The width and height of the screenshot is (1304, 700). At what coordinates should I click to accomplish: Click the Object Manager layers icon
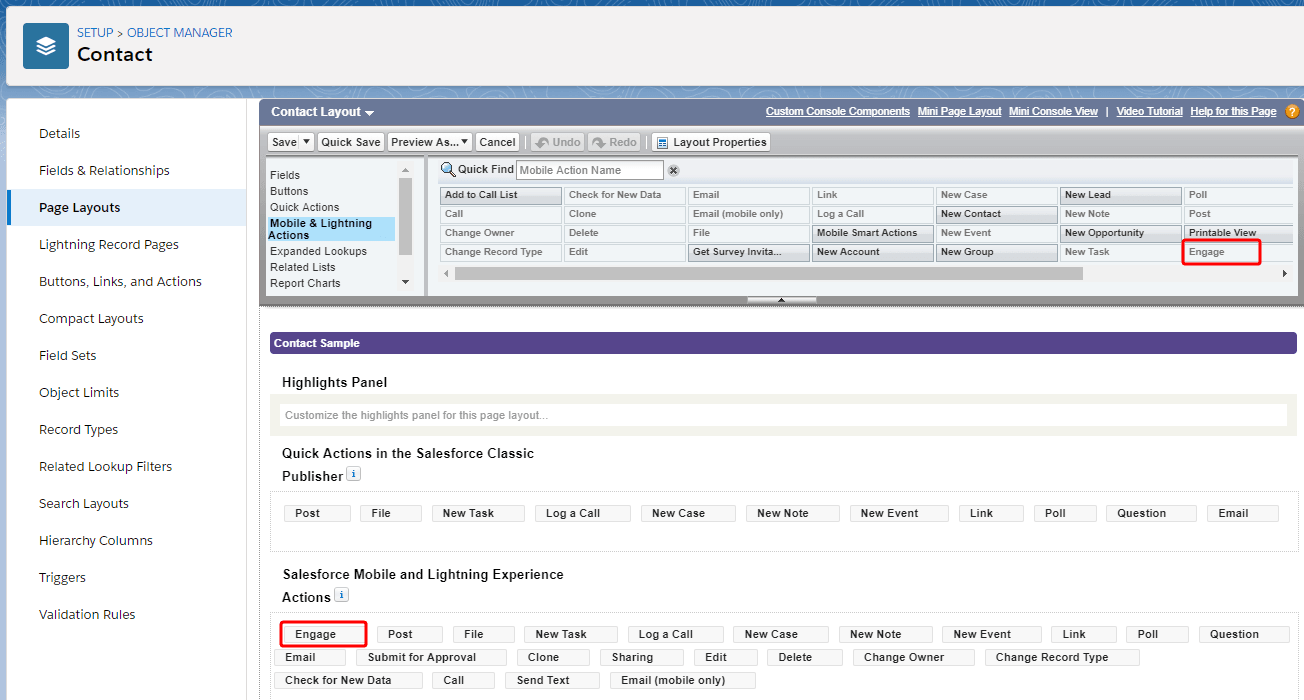pos(46,46)
